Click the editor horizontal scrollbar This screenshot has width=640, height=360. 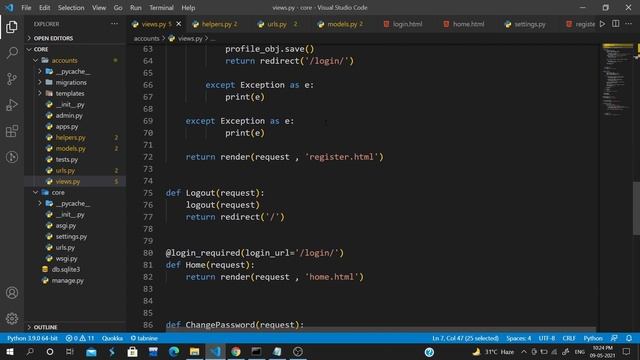click(x=380, y=329)
